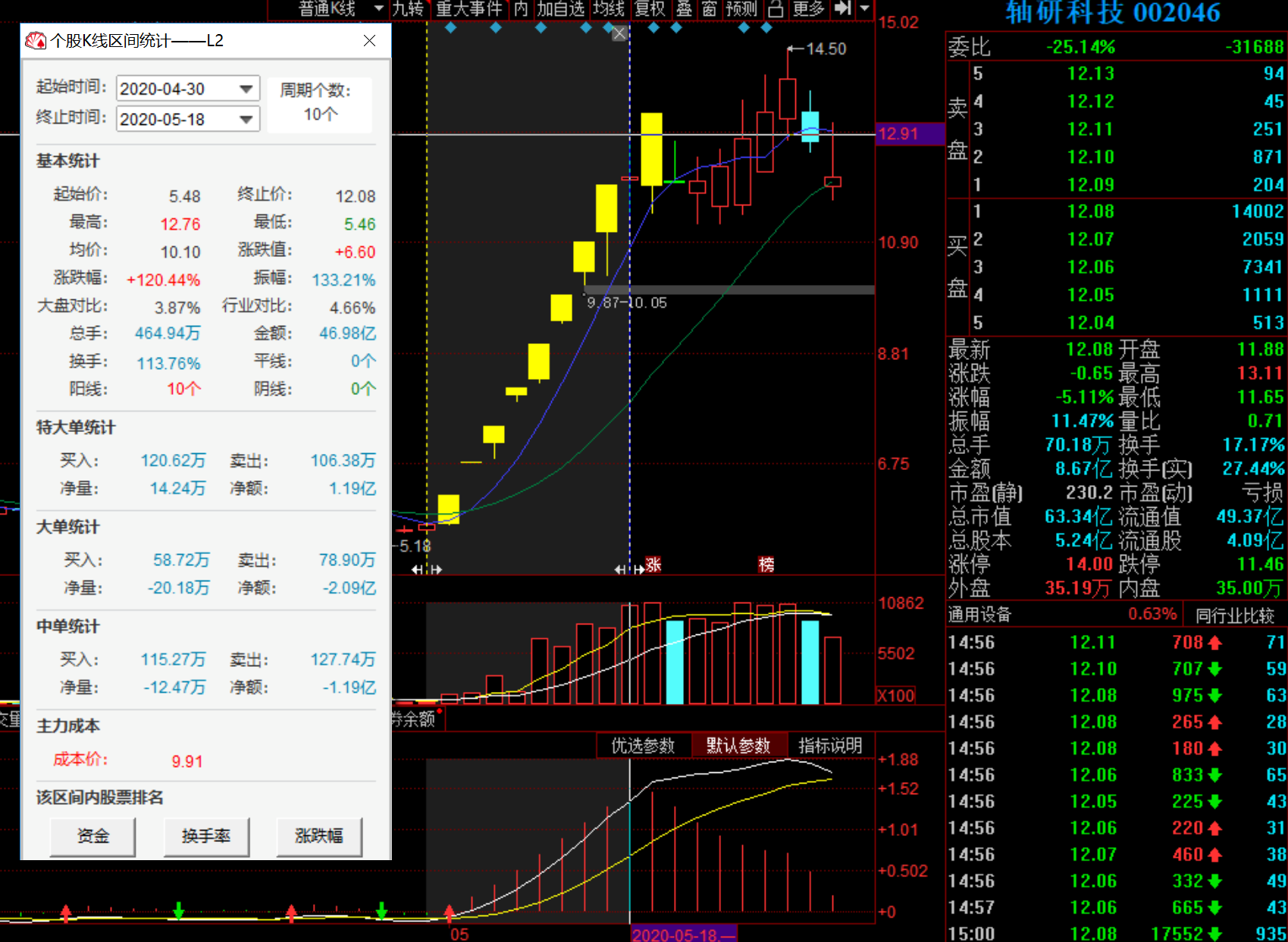Click the left interval boundary handle
This screenshot has width=1288, height=942.
(x=427, y=569)
